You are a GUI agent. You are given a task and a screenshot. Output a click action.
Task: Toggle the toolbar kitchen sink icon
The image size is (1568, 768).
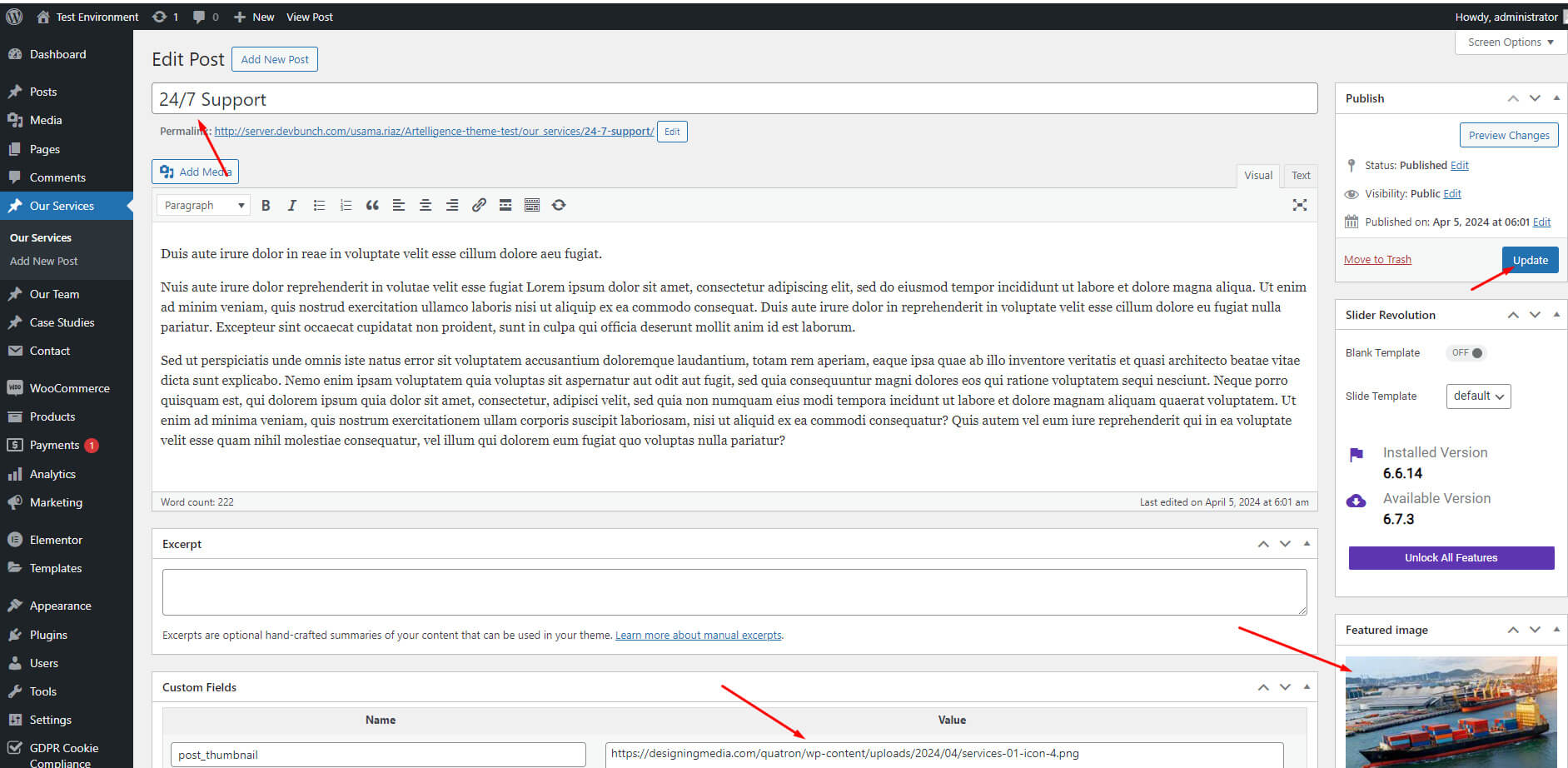[x=532, y=205]
